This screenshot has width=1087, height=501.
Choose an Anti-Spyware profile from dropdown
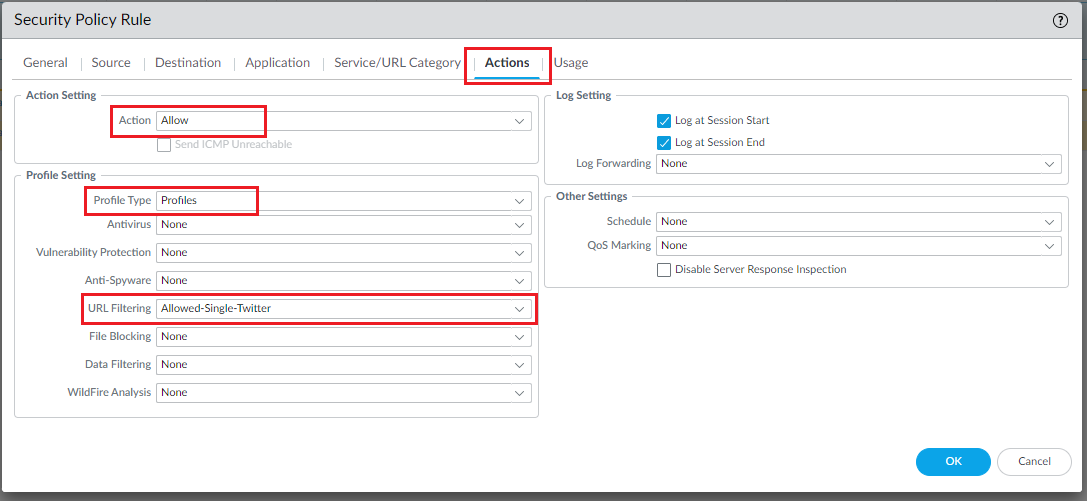(x=343, y=280)
